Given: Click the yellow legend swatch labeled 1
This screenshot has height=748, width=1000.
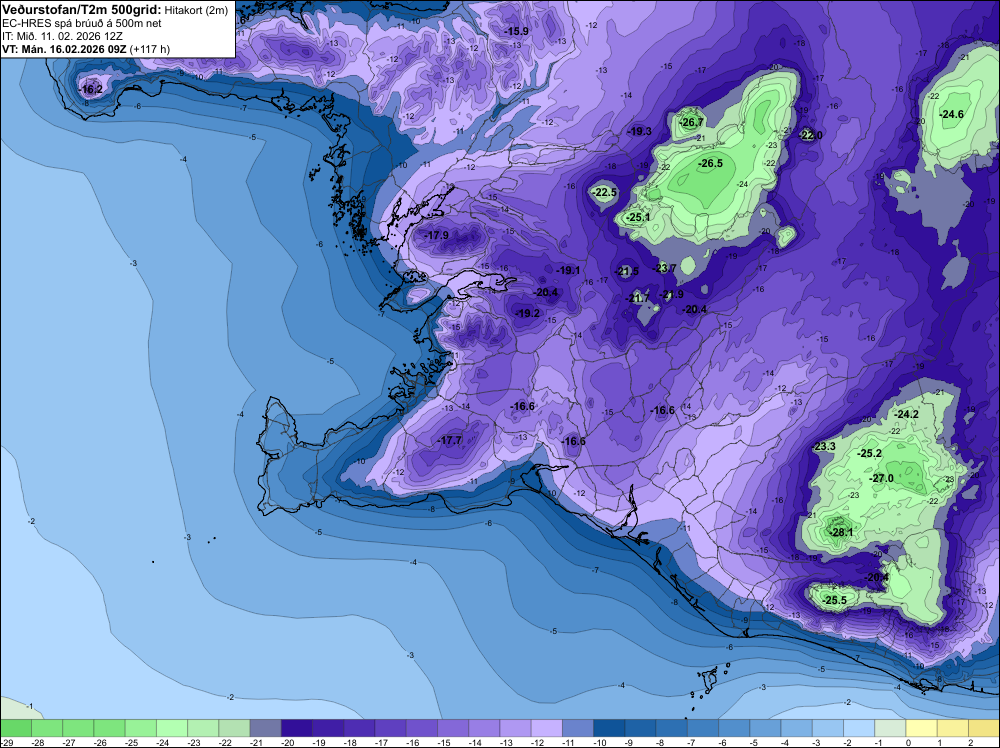Looking at the screenshot, I should coord(953,728).
